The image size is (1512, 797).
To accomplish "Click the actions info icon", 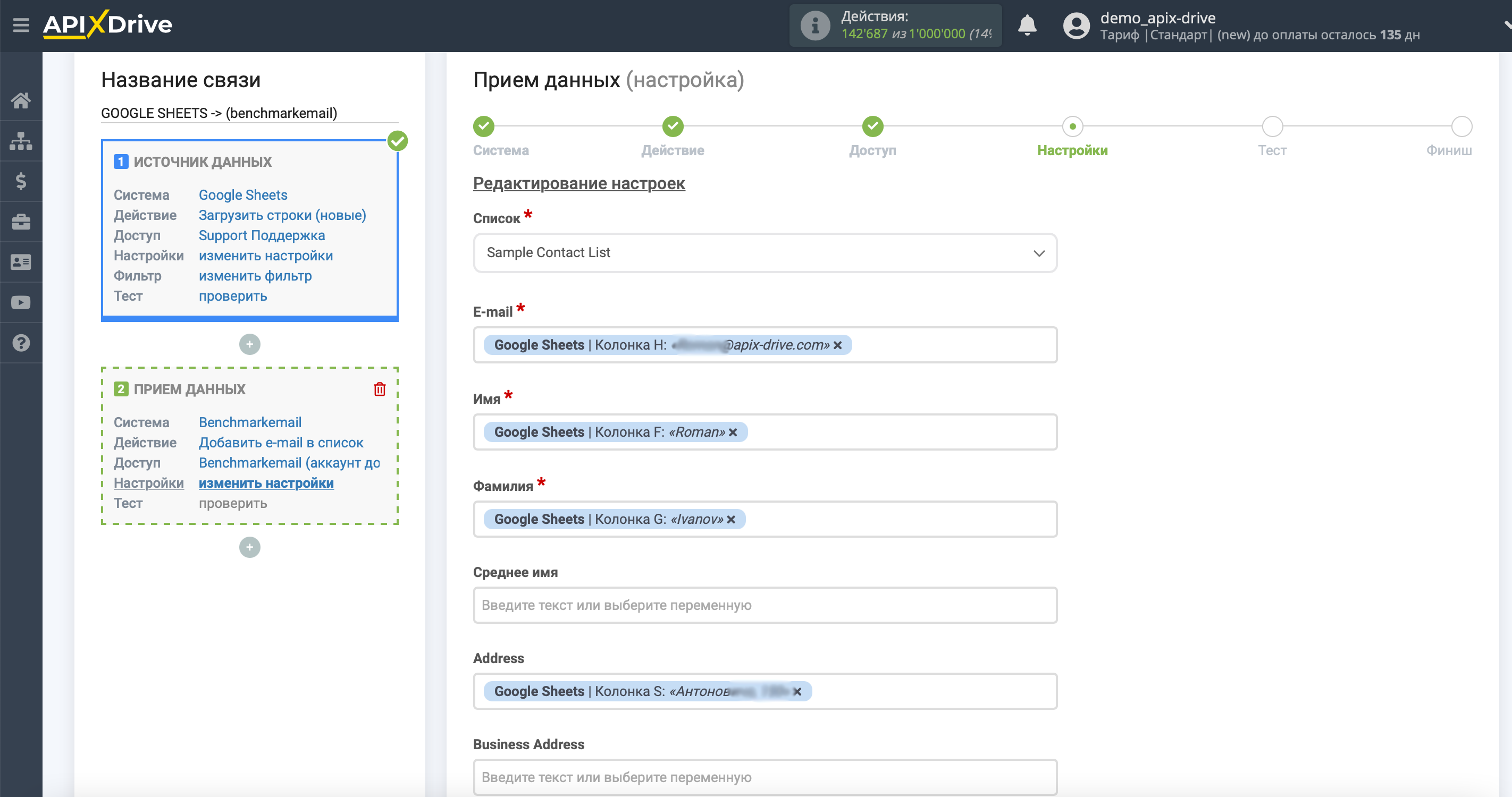I will [816, 26].
